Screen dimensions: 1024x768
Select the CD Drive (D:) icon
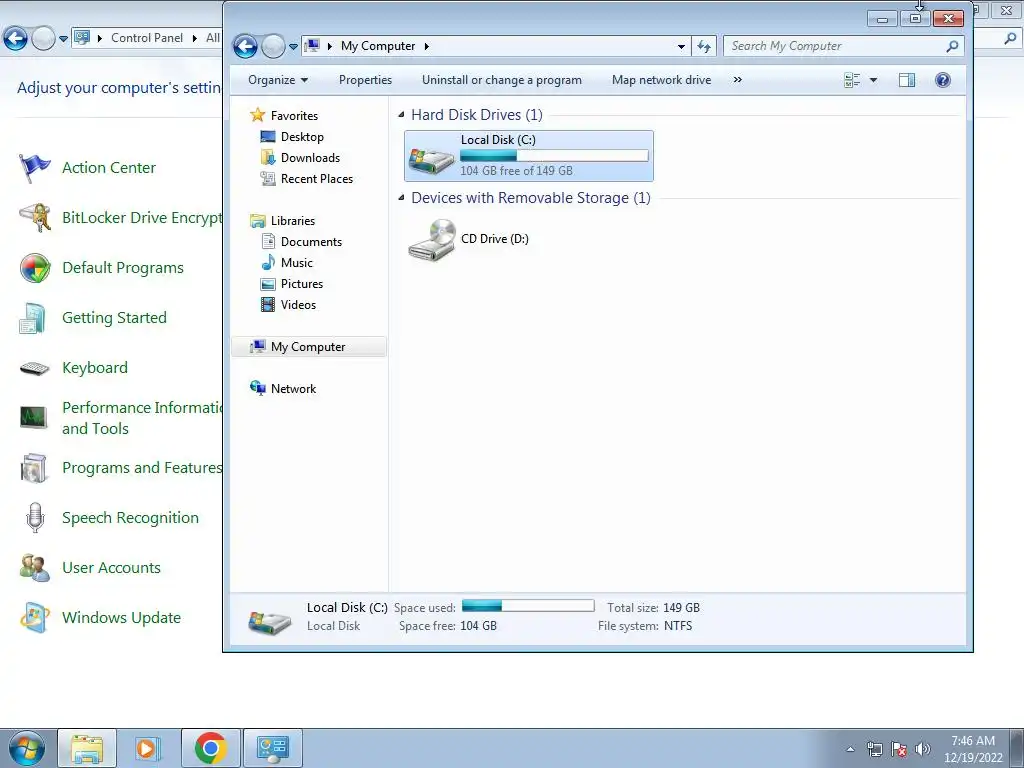(431, 240)
